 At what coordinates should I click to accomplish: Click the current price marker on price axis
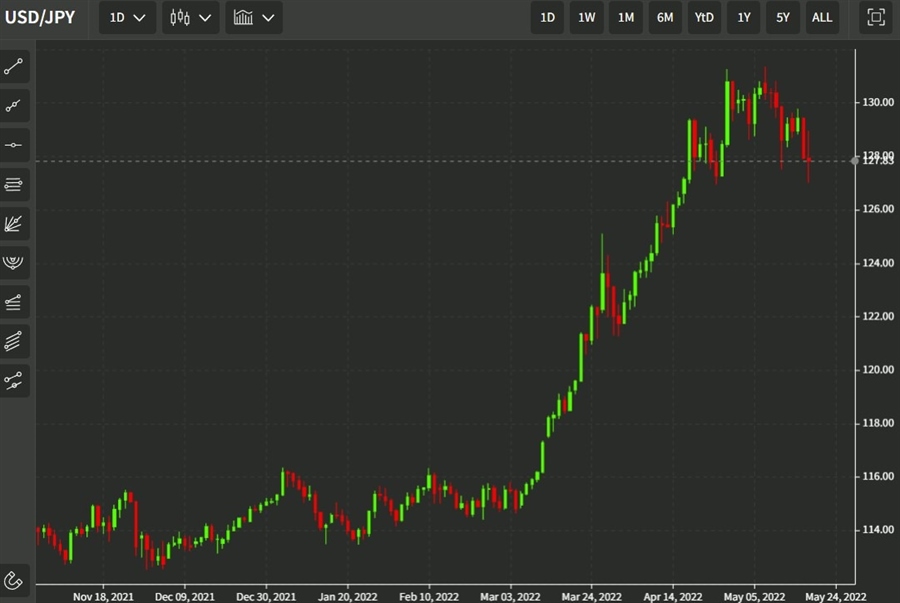[874, 160]
